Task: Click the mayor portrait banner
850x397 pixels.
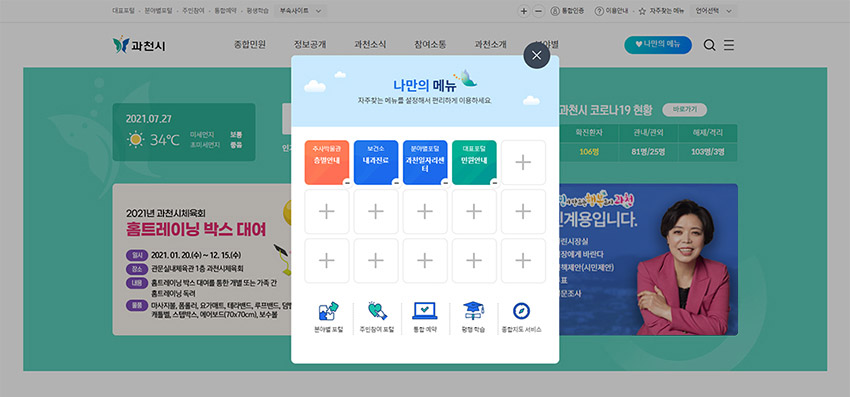Action: pyautogui.click(x=648, y=259)
